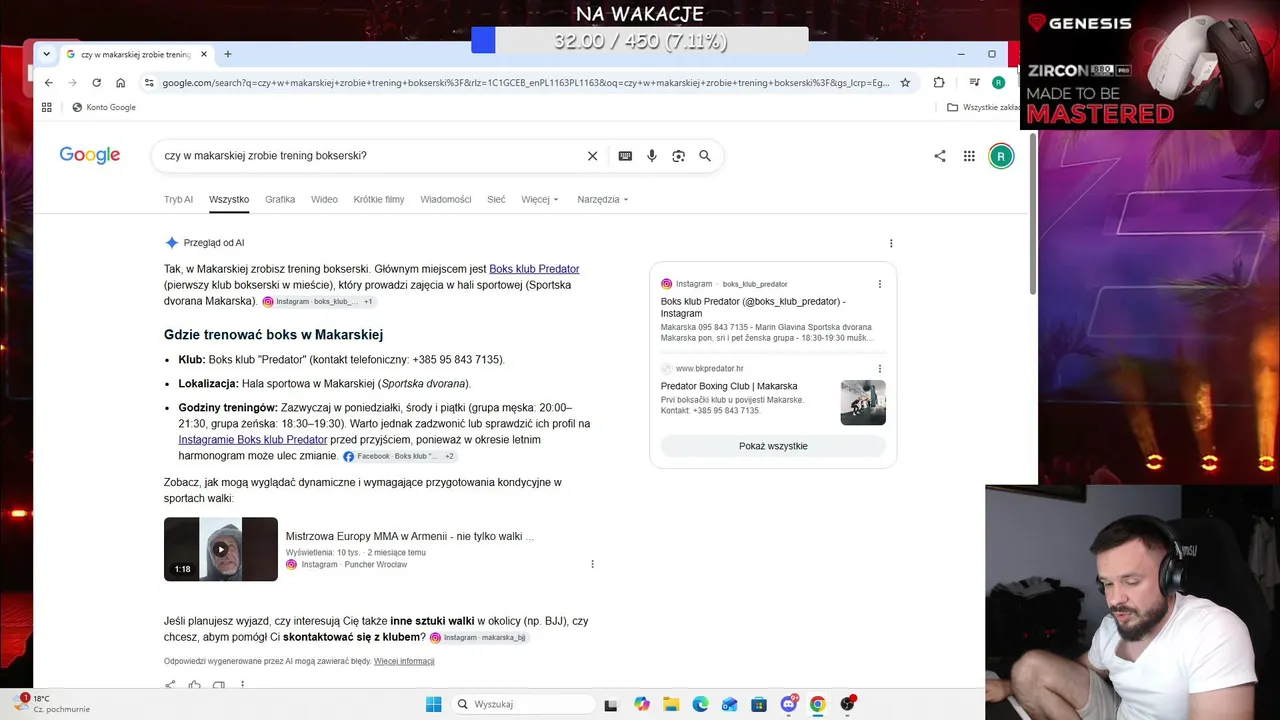
Task: Open the Google apps grid
Action: (x=969, y=156)
